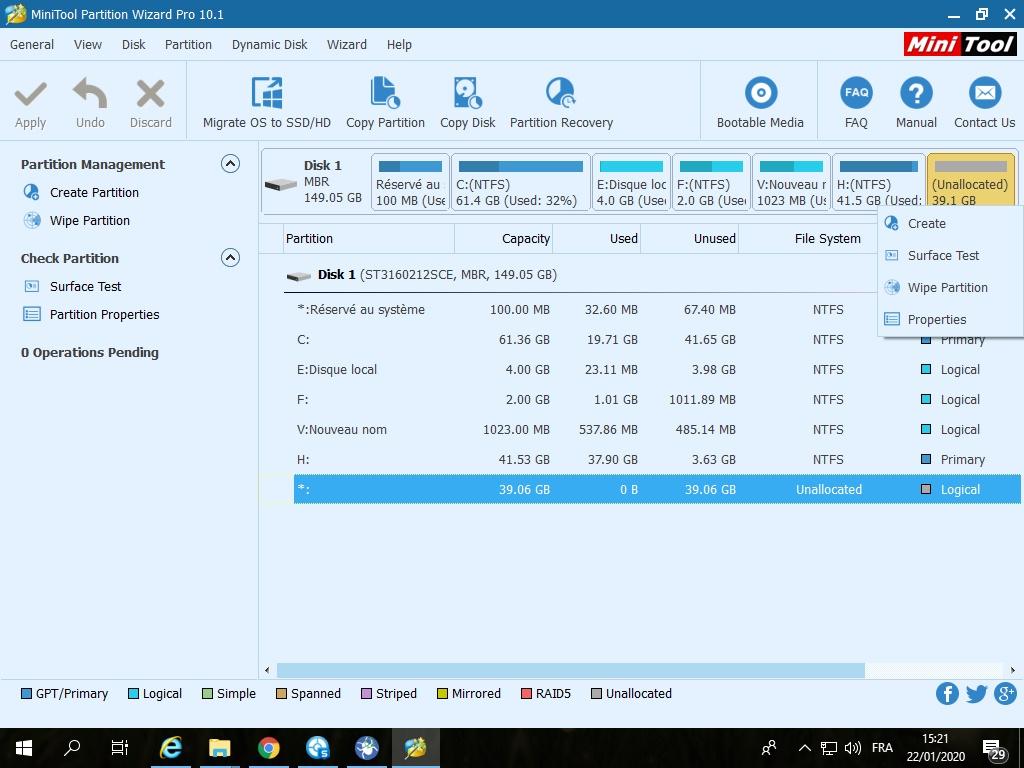Image resolution: width=1024 pixels, height=768 pixels.
Task: Click the horizontal scrollbar thumb
Action: 571,670
